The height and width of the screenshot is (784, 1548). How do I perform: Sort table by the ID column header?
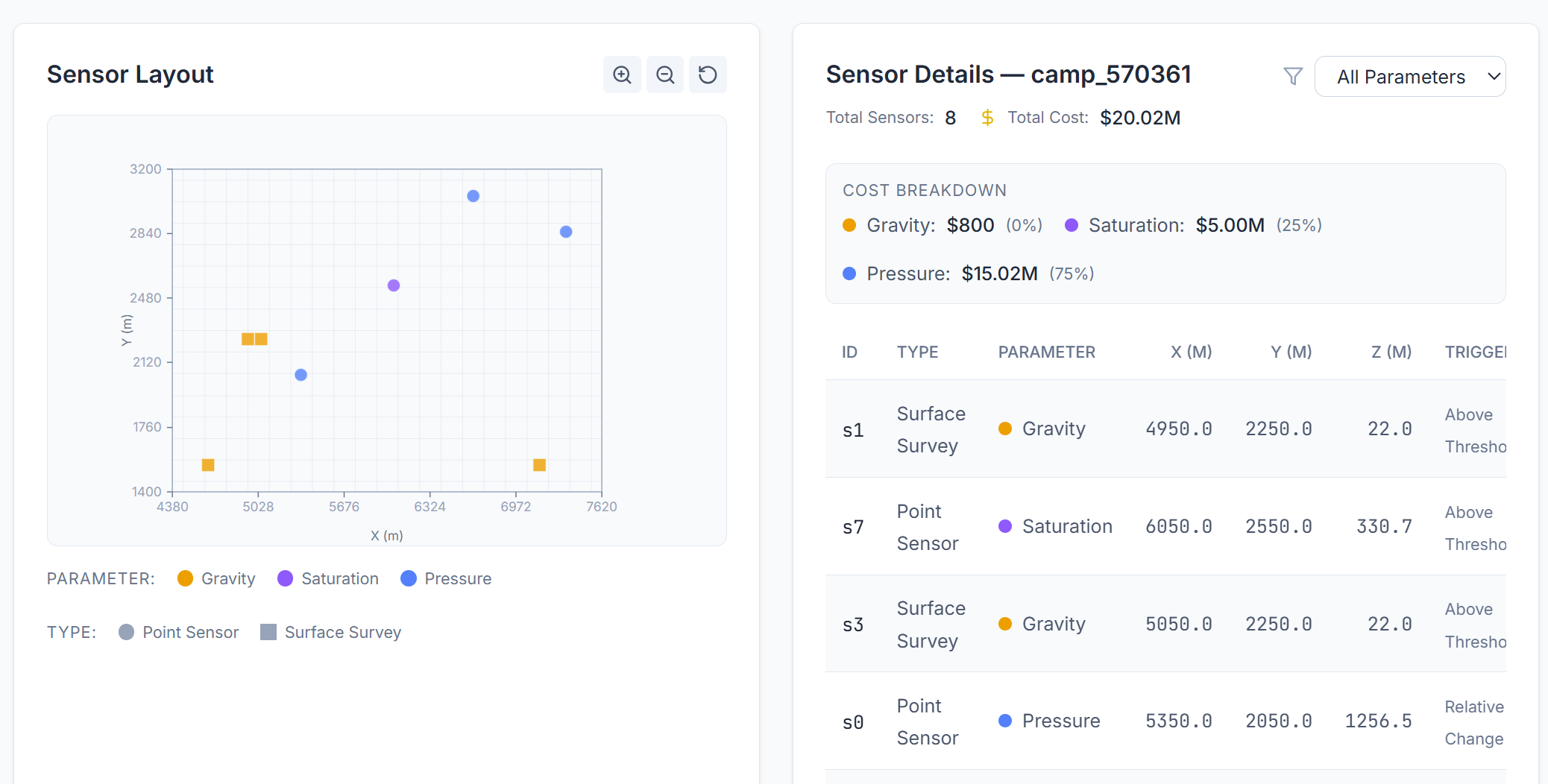(x=849, y=353)
